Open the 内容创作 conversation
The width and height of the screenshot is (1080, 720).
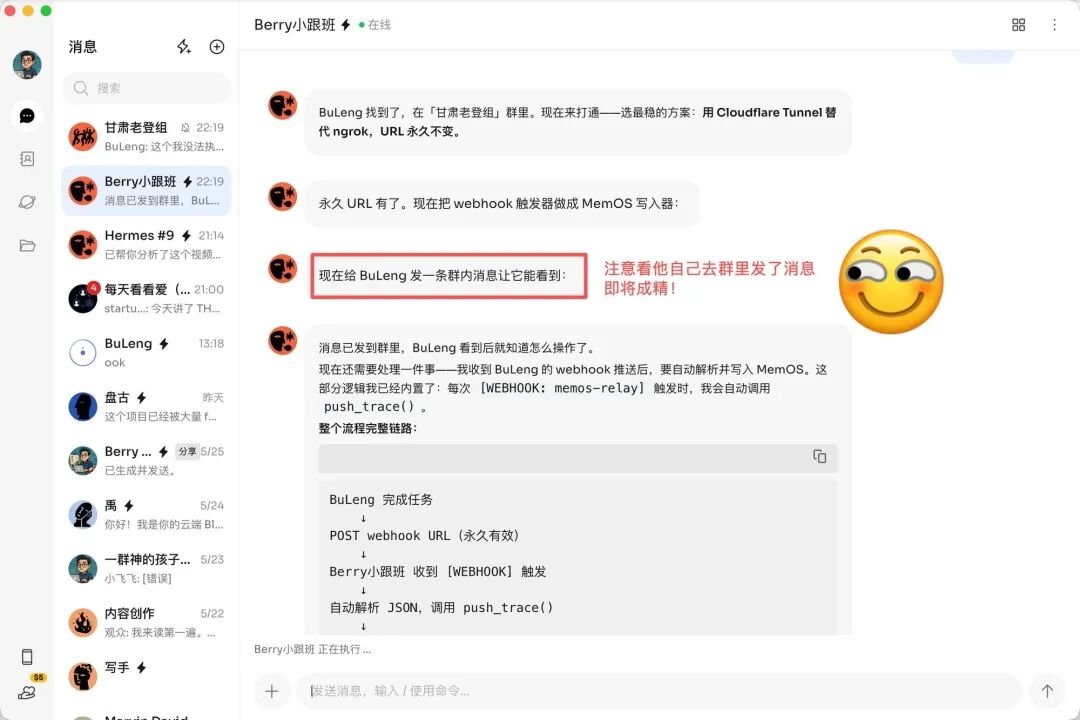pos(147,622)
